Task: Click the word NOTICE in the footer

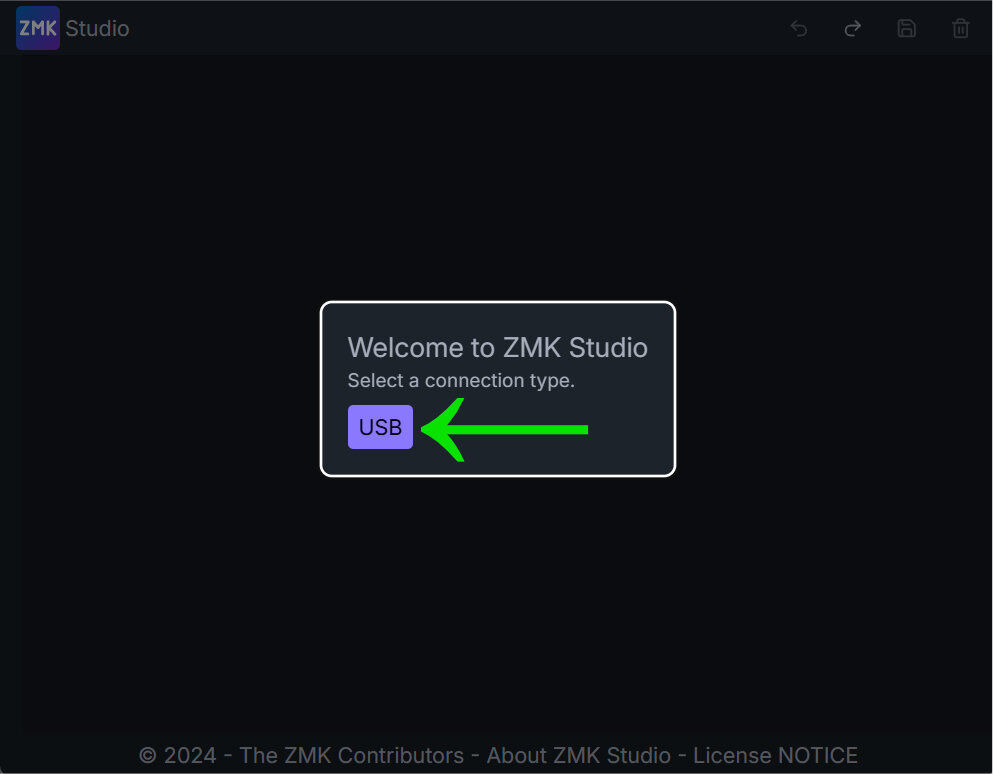Action: (x=818, y=755)
